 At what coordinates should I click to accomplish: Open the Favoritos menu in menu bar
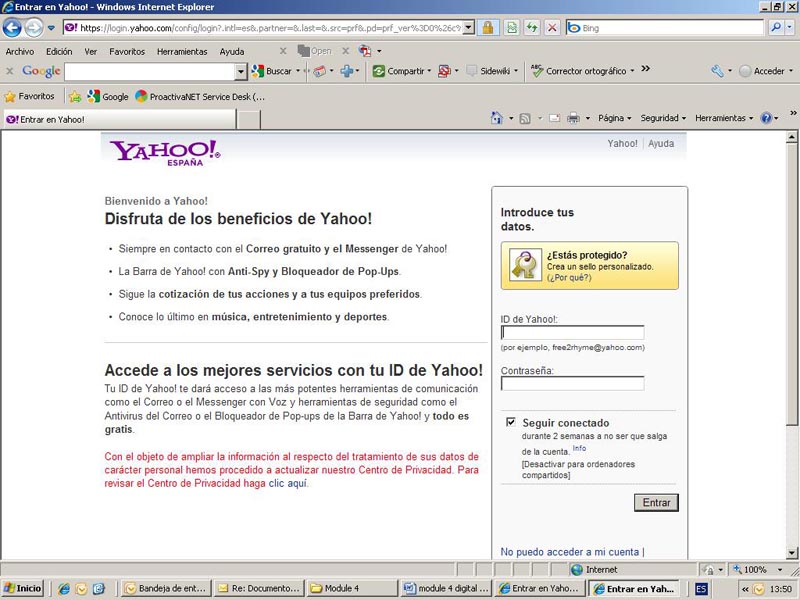coord(127,52)
